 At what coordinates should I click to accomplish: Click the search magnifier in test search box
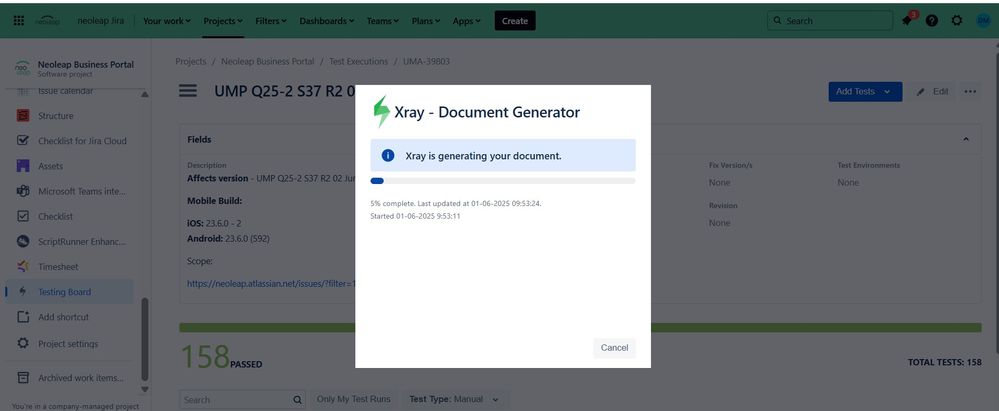[297, 400]
